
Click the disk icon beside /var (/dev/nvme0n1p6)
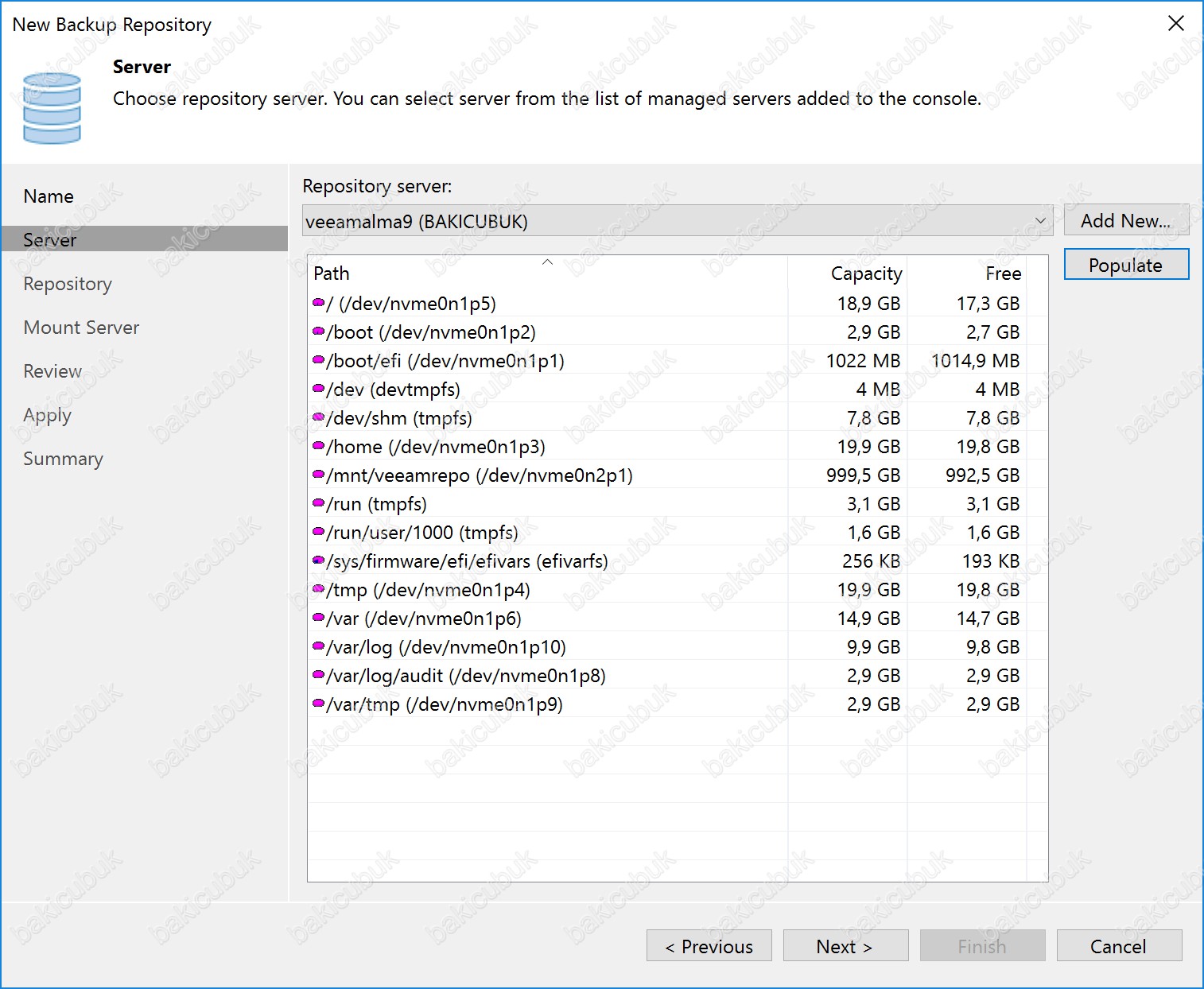[319, 618]
